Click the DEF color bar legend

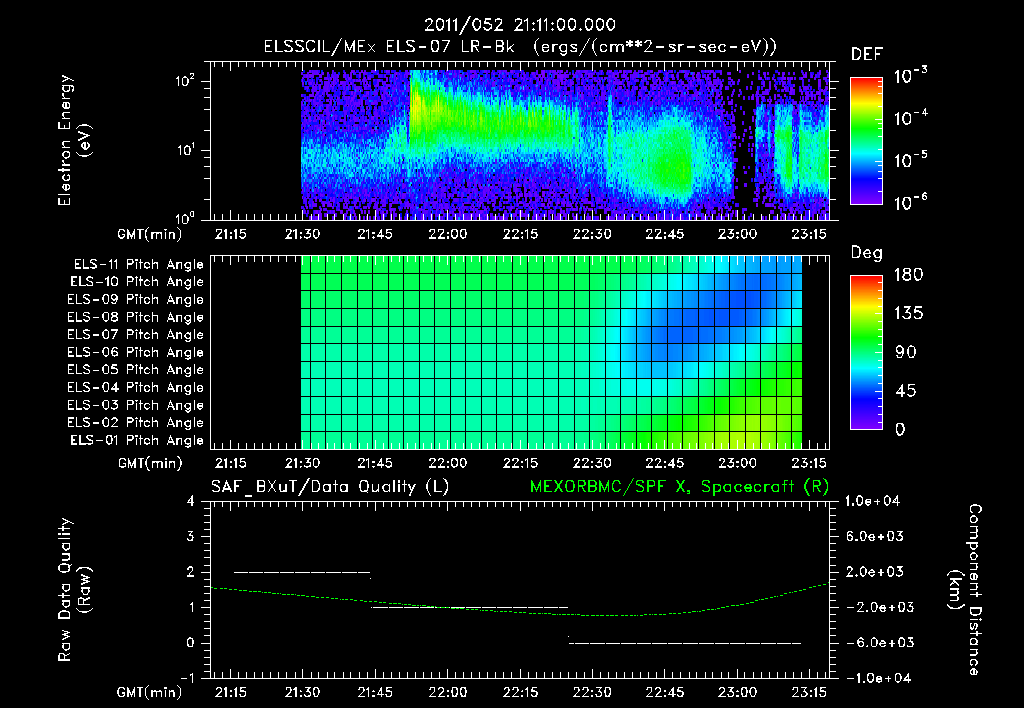click(x=866, y=141)
